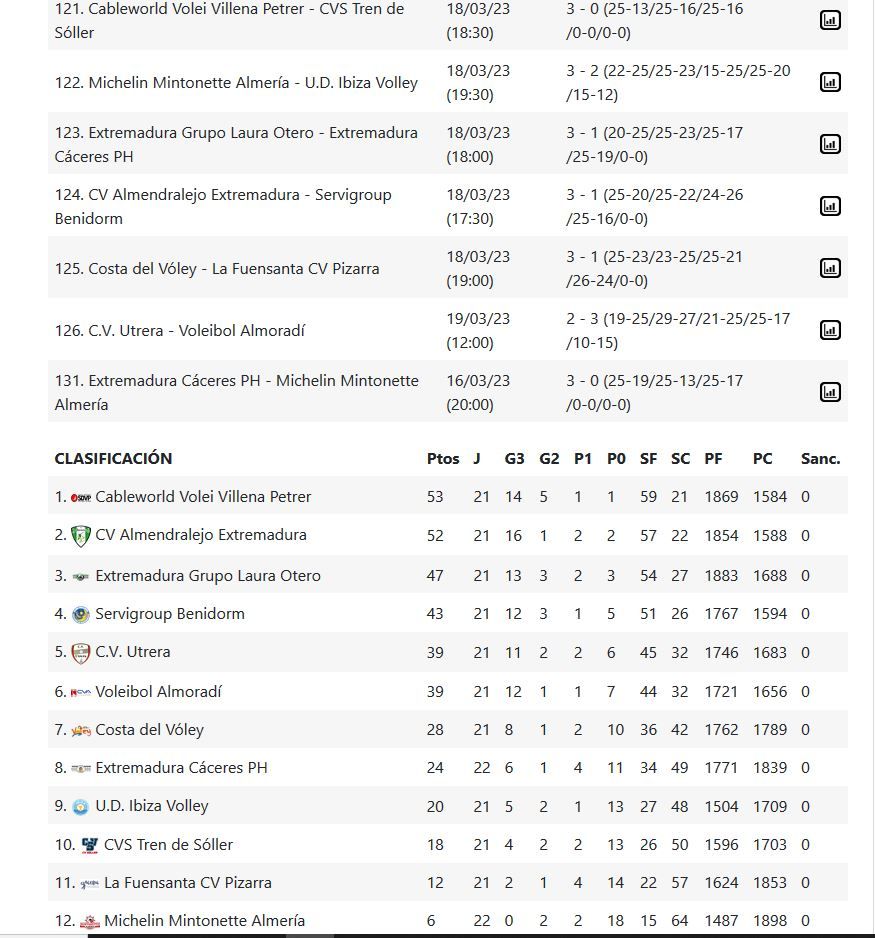Click Servigroup Benidorm team crest

[81, 614]
